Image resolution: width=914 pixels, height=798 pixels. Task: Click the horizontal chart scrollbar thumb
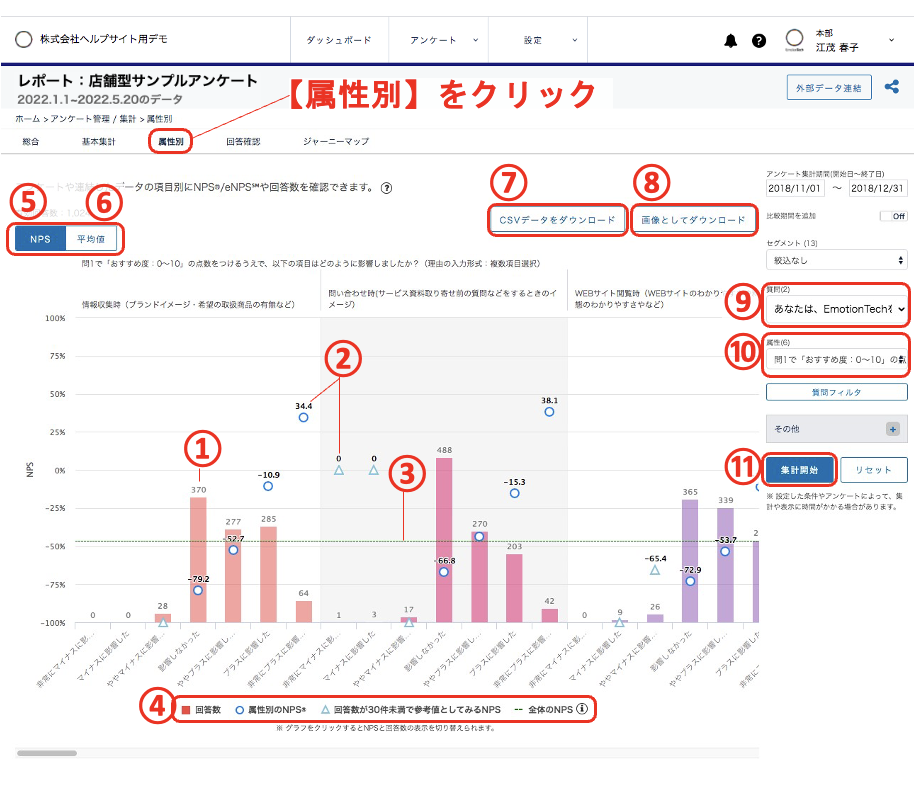[x=47, y=753]
